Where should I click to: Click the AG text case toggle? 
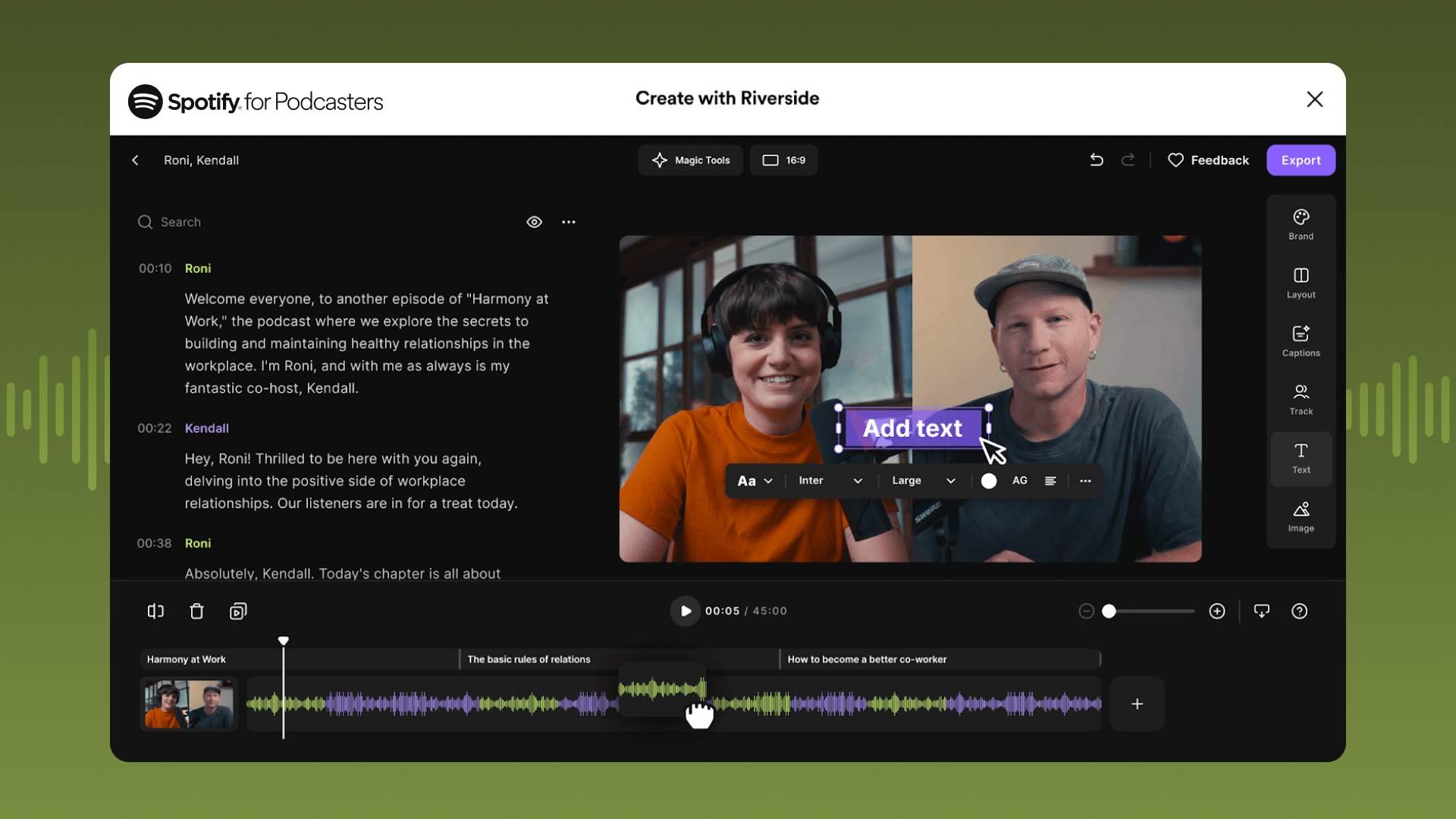pos(1020,480)
